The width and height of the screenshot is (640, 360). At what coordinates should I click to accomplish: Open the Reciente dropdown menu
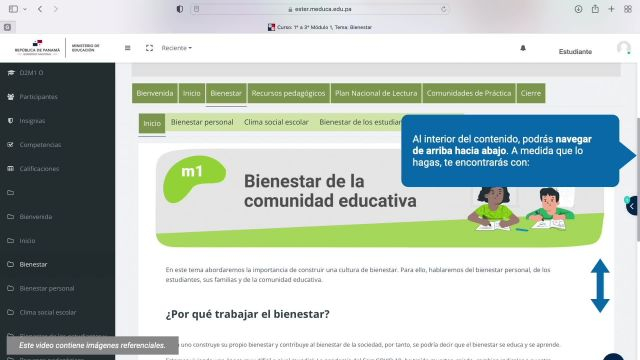(x=176, y=48)
